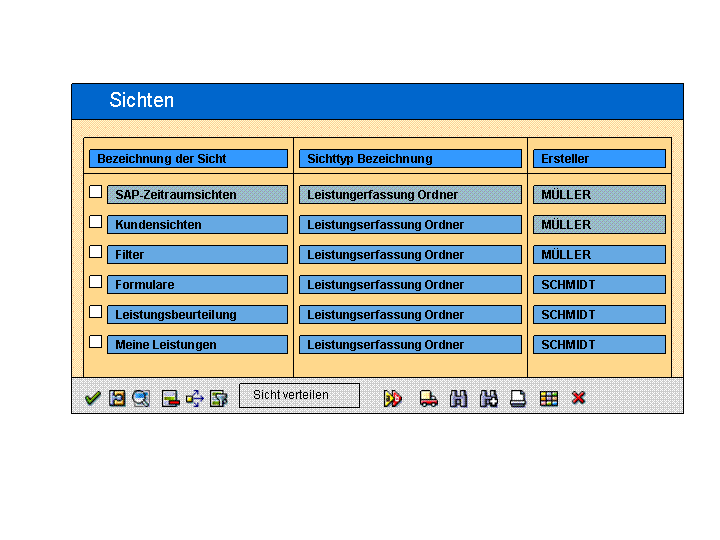
Task: Click the blue arrows transfer icon
Action: tap(195, 398)
